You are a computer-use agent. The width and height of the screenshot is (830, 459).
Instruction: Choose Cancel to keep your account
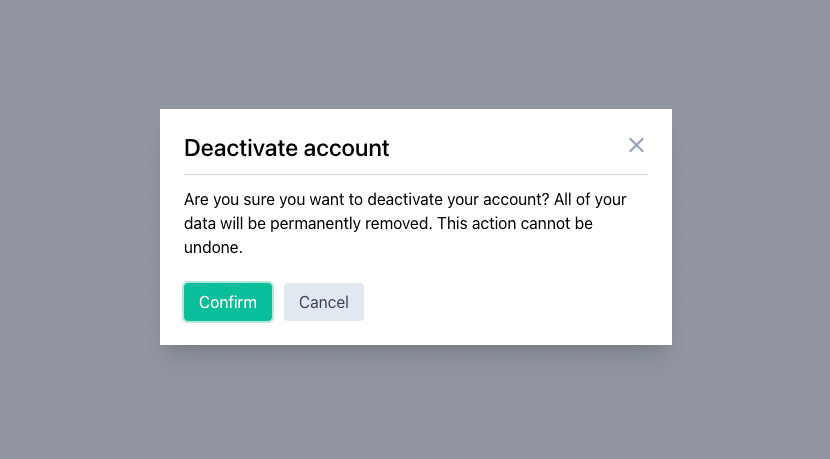pos(323,302)
